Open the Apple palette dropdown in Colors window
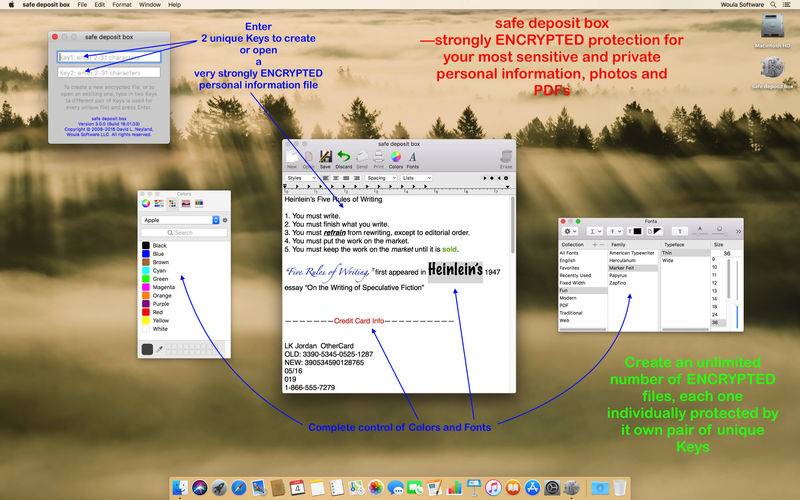Viewport: 800px width, 500px height. [x=181, y=220]
